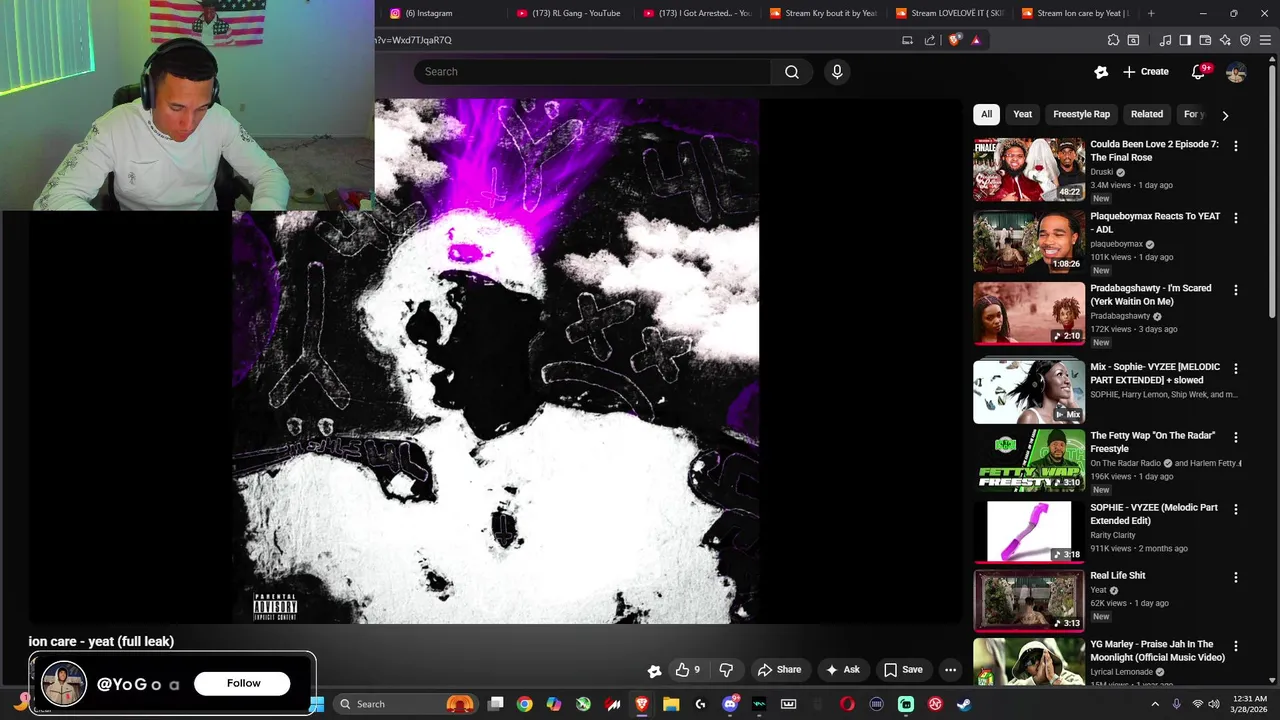Click the sparkle icon left of Create
The width and height of the screenshot is (1280, 720).
(1101, 72)
